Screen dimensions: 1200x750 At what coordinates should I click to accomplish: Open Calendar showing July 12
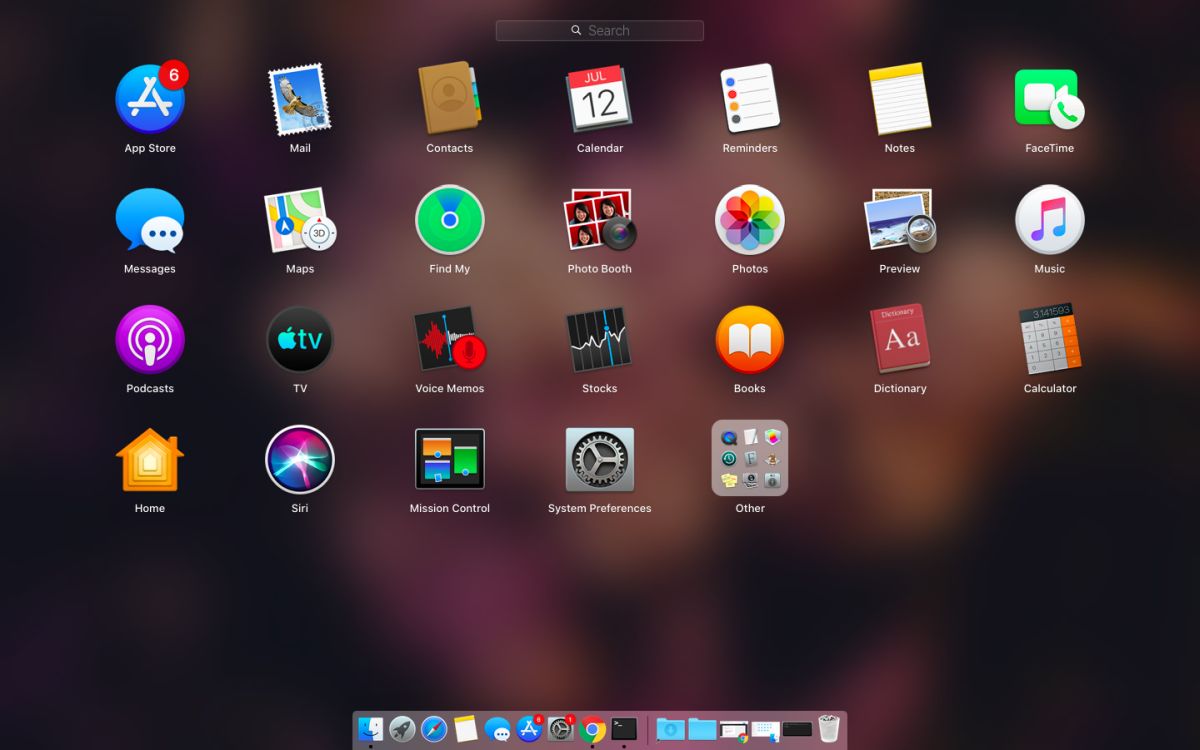point(600,97)
